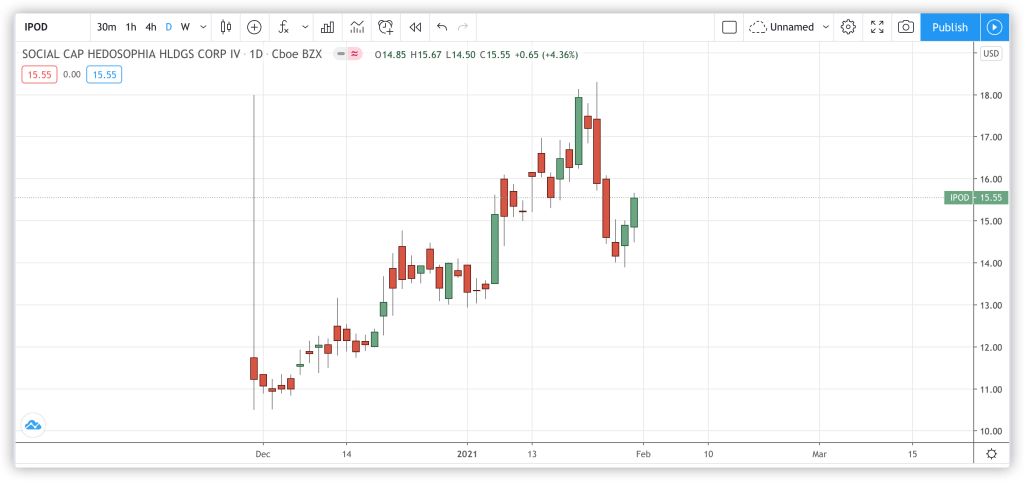Click the Compare or Add Symbol plus icon
The image size is (1024, 481).
tap(254, 27)
